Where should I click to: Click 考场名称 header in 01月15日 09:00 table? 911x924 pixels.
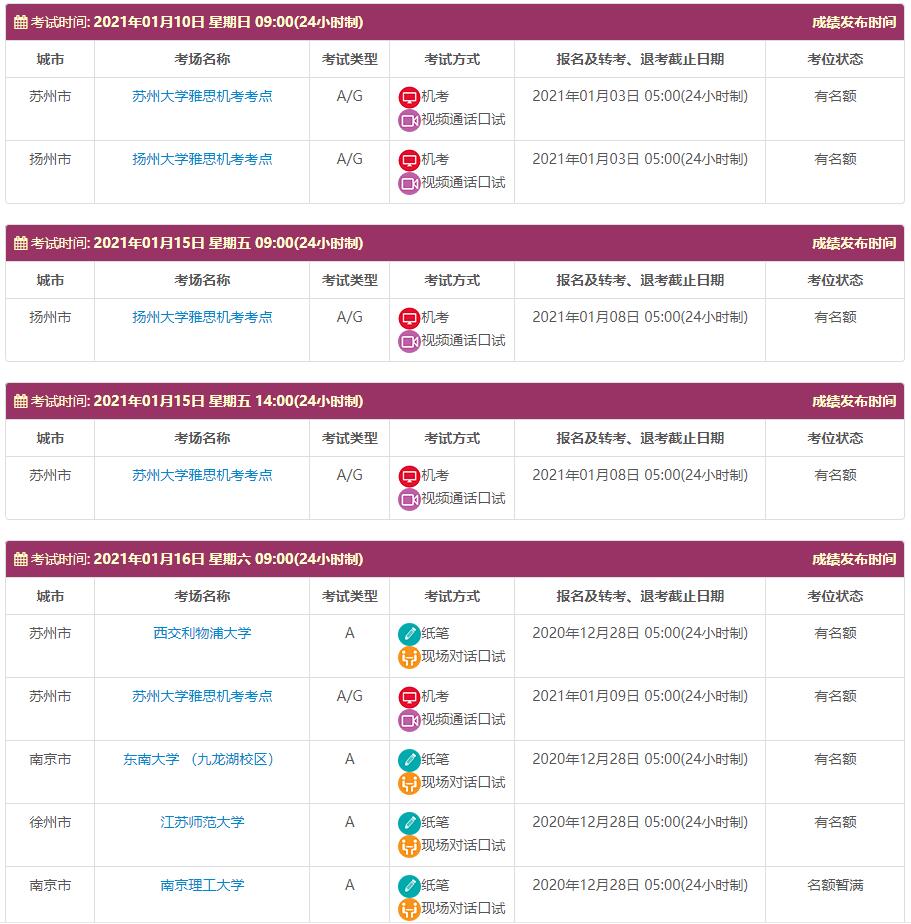pyautogui.click(x=202, y=280)
